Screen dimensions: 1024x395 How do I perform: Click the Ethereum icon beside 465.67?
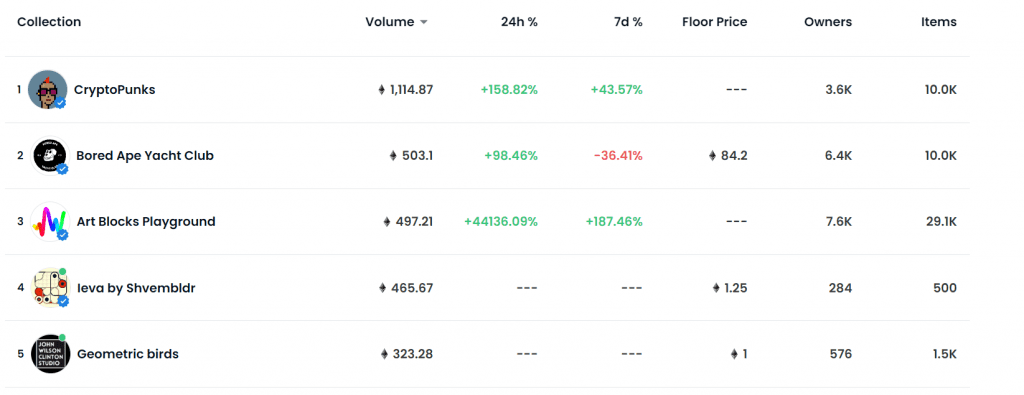coord(383,288)
